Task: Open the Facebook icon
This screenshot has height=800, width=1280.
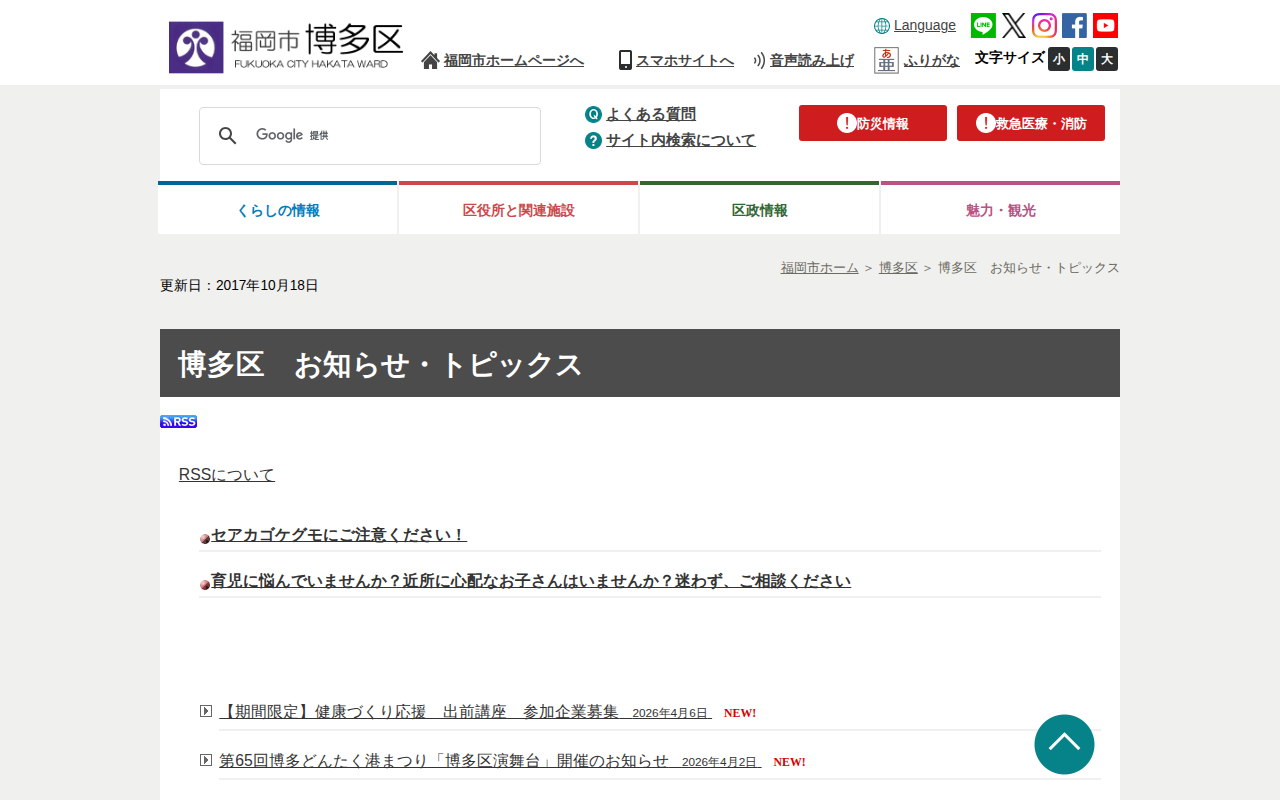Action: pos(1074,25)
